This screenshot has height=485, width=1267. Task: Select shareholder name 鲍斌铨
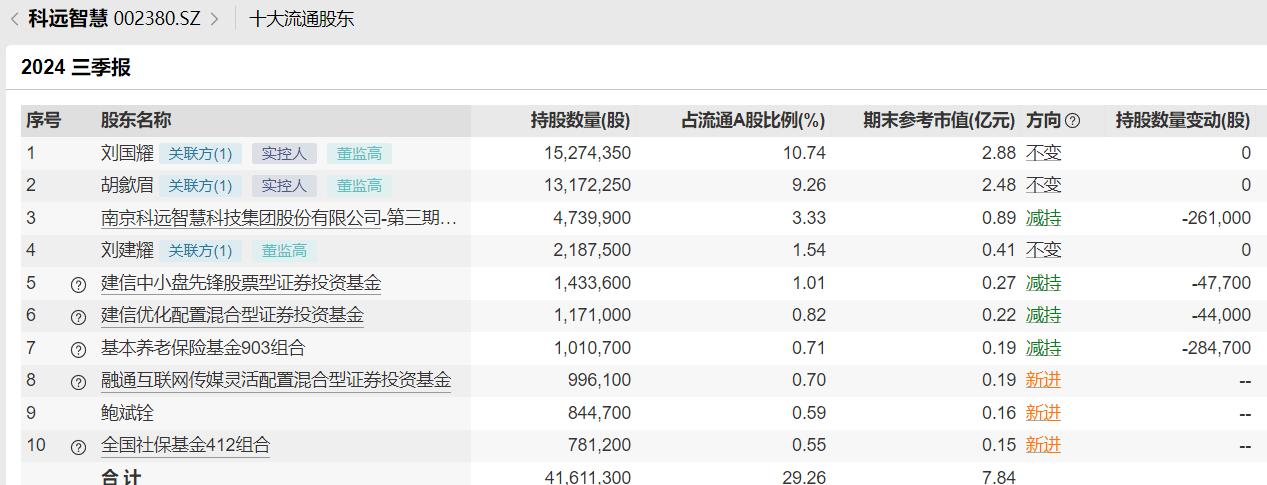pos(127,413)
